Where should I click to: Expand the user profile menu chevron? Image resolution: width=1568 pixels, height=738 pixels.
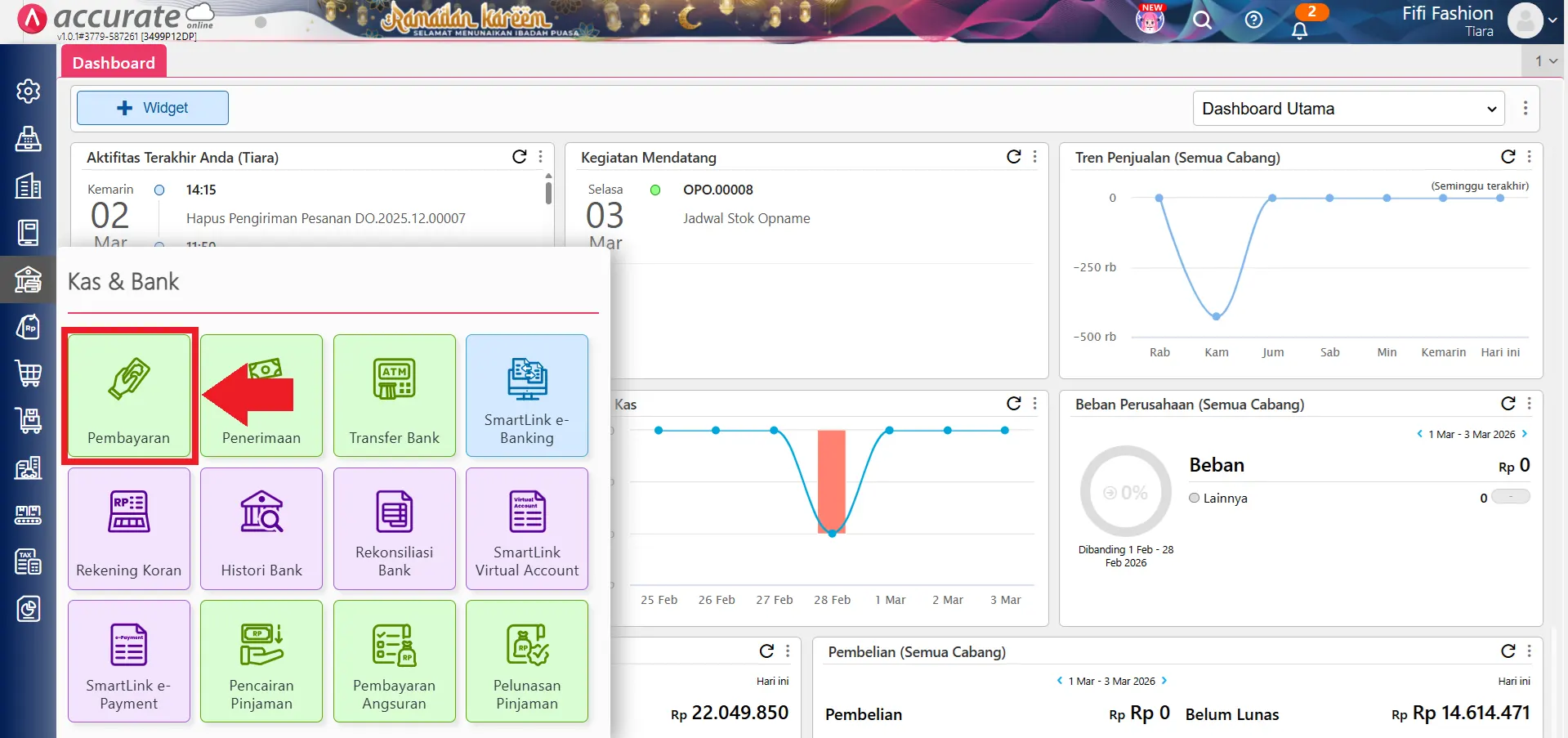point(1552,20)
